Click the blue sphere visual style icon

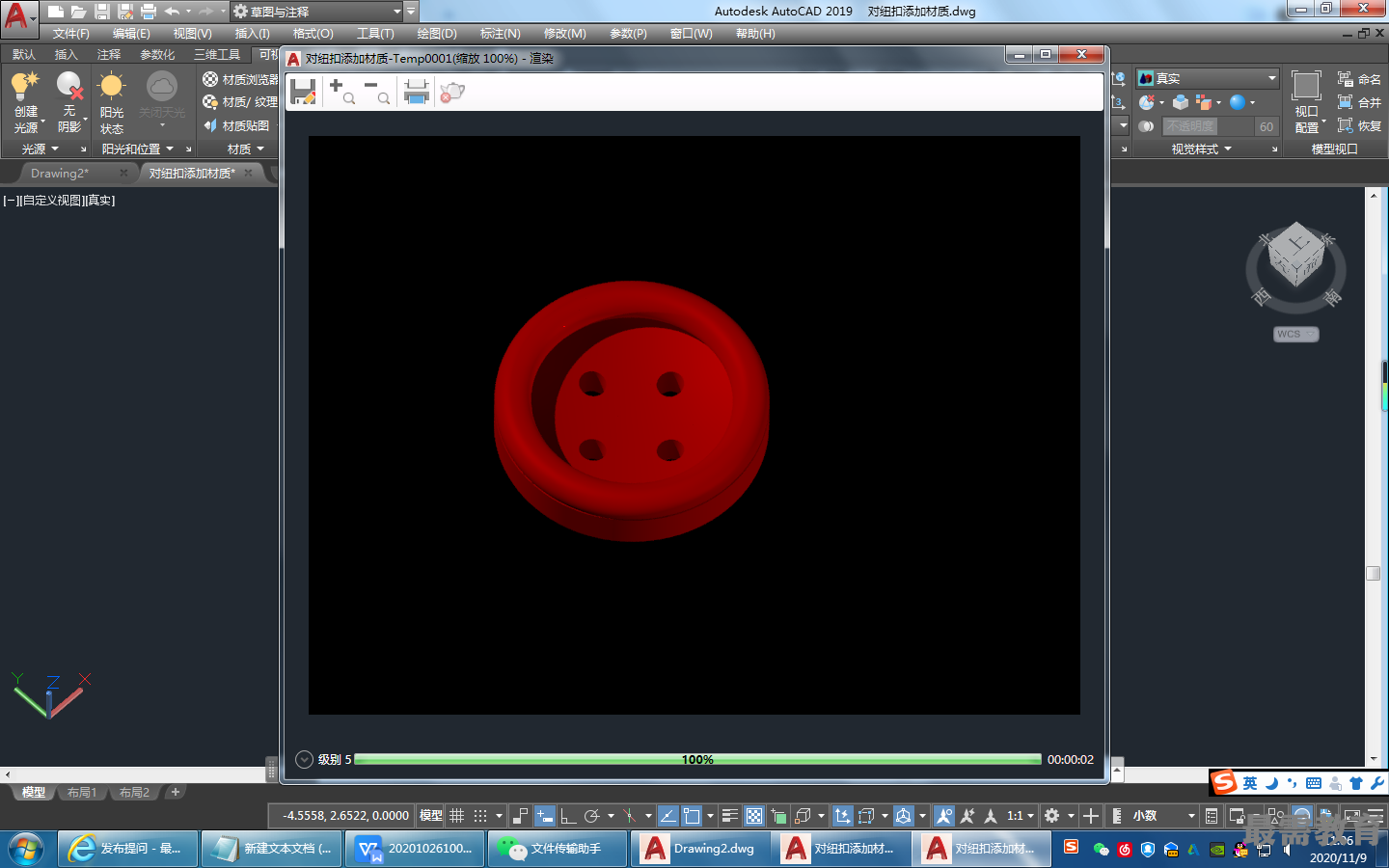(1238, 101)
